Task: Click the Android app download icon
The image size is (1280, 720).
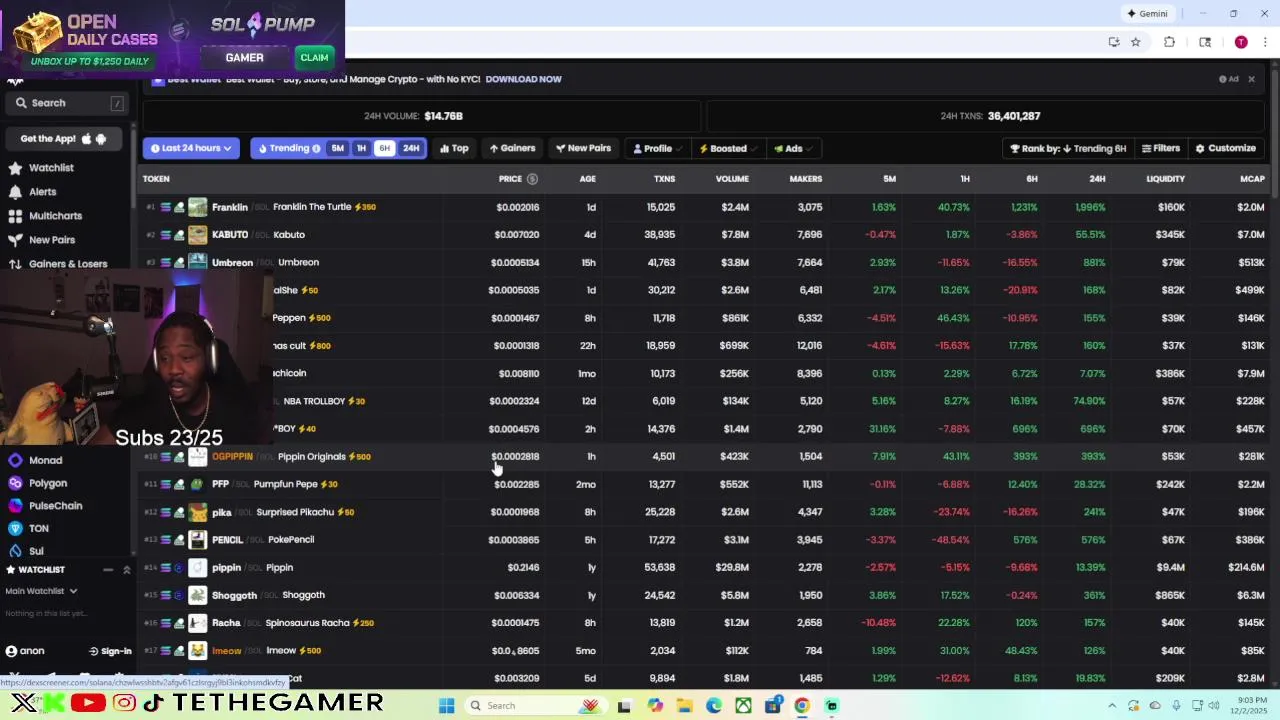Action: click(x=101, y=139)
